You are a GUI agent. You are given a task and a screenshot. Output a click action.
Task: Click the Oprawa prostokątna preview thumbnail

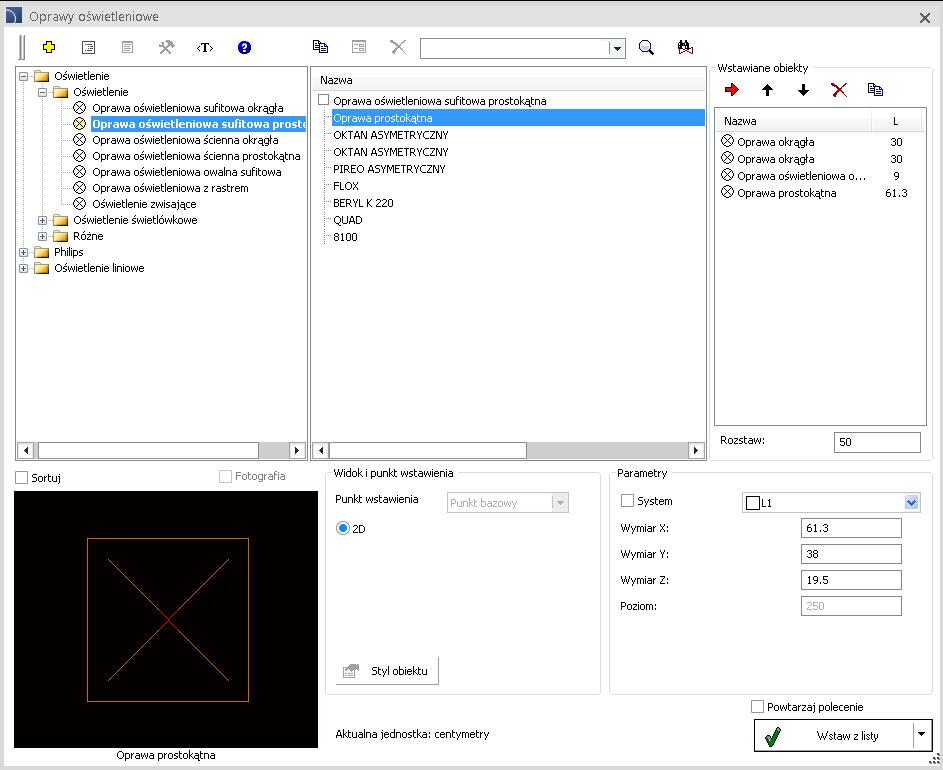pyautogui.click(x=166, y=620)
